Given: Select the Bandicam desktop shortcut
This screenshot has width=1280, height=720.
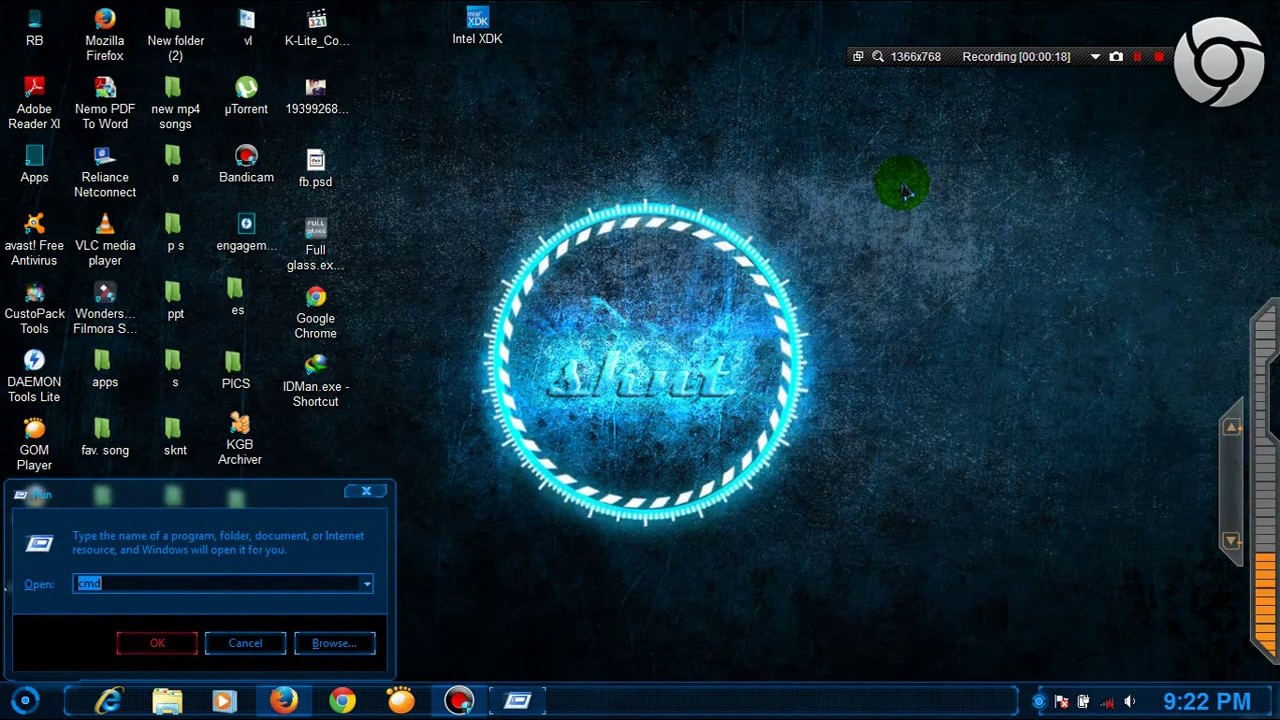Looking at the screenshot, I should coord(246,164).
